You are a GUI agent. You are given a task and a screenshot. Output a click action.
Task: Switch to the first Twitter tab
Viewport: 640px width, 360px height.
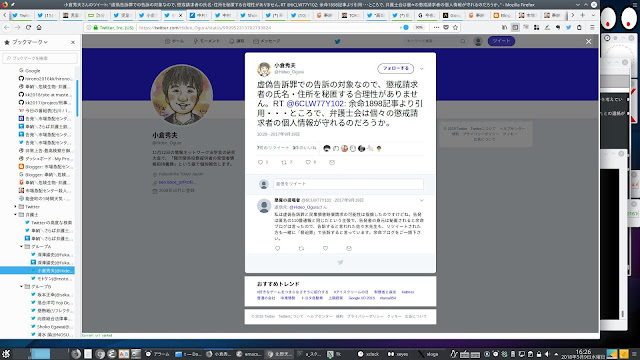coord(22,16)
